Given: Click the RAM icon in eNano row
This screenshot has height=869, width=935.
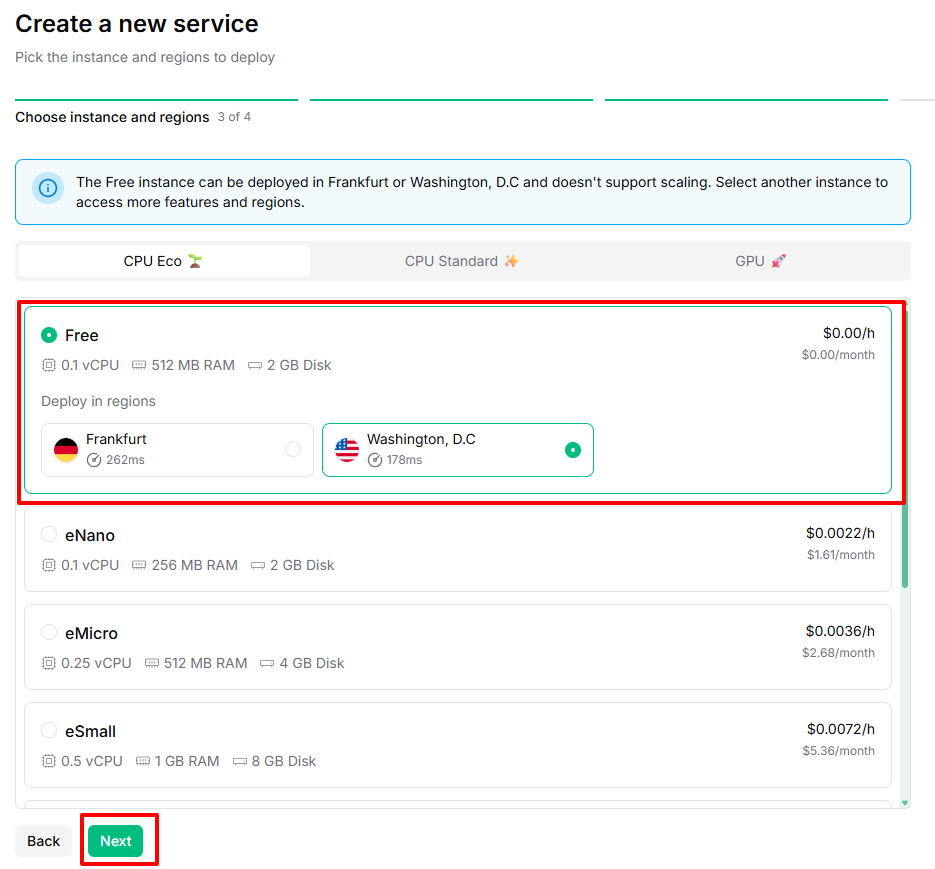Looking at the screenshot, I should (139, 565).
